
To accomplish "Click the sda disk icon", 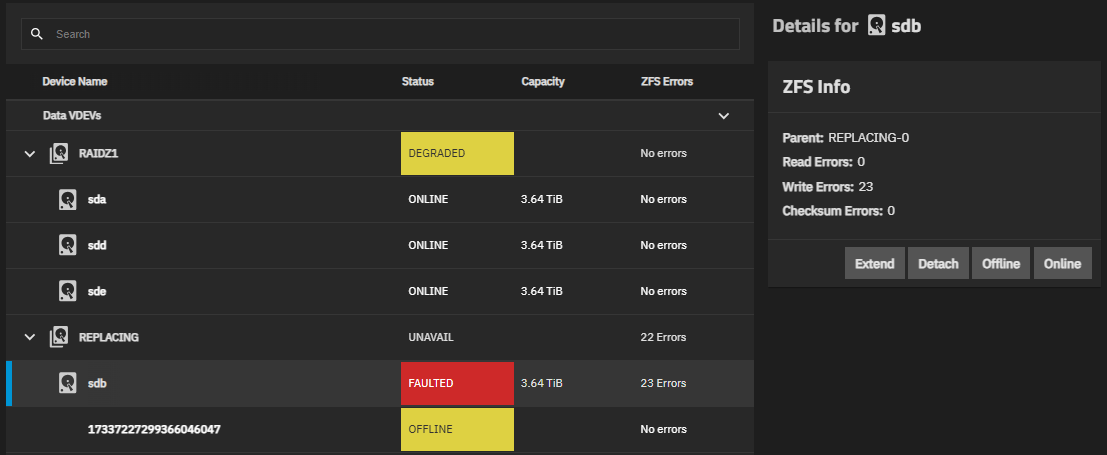I will [67, 199].
